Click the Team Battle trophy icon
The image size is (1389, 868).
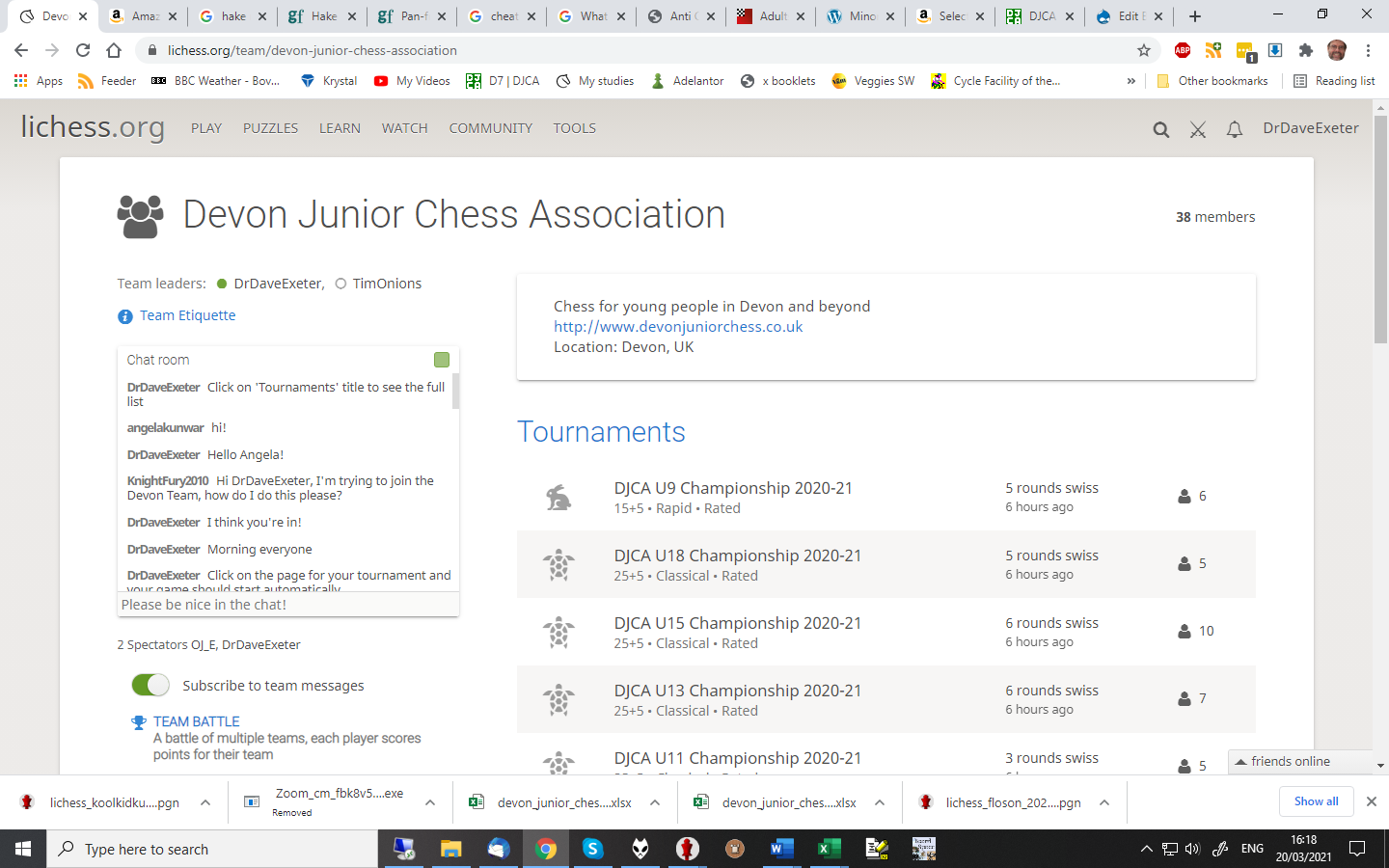pos(139,722)
